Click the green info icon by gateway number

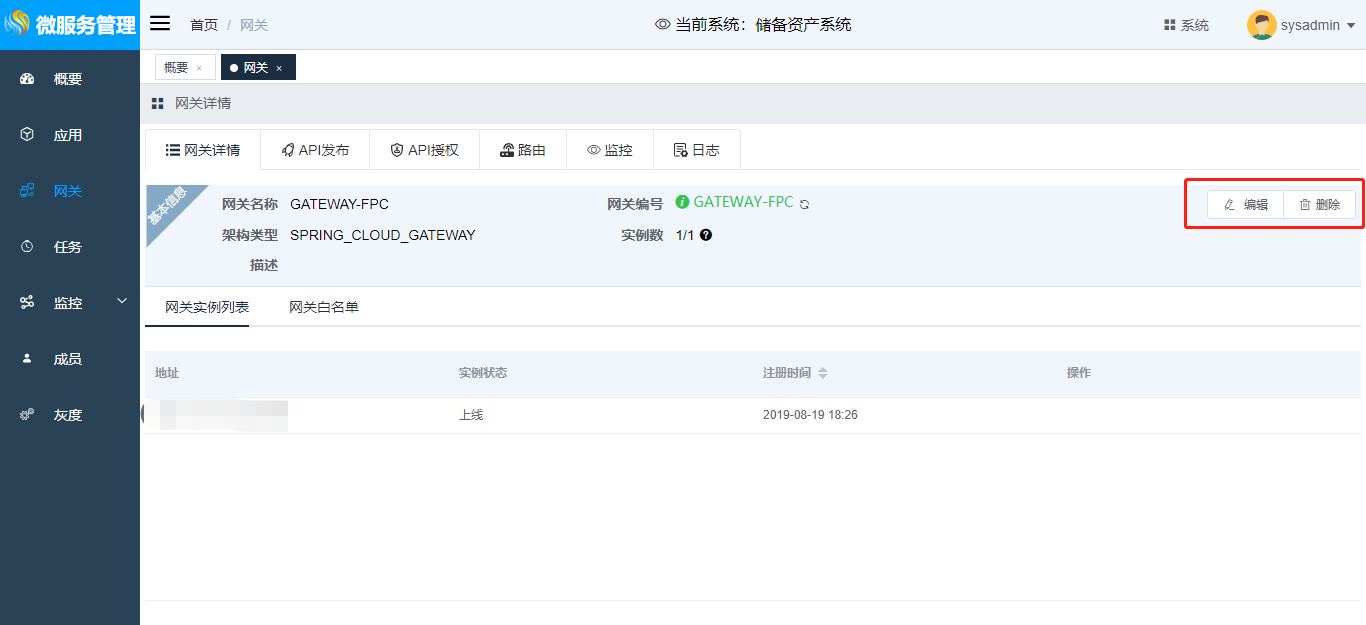coord(682,202)
